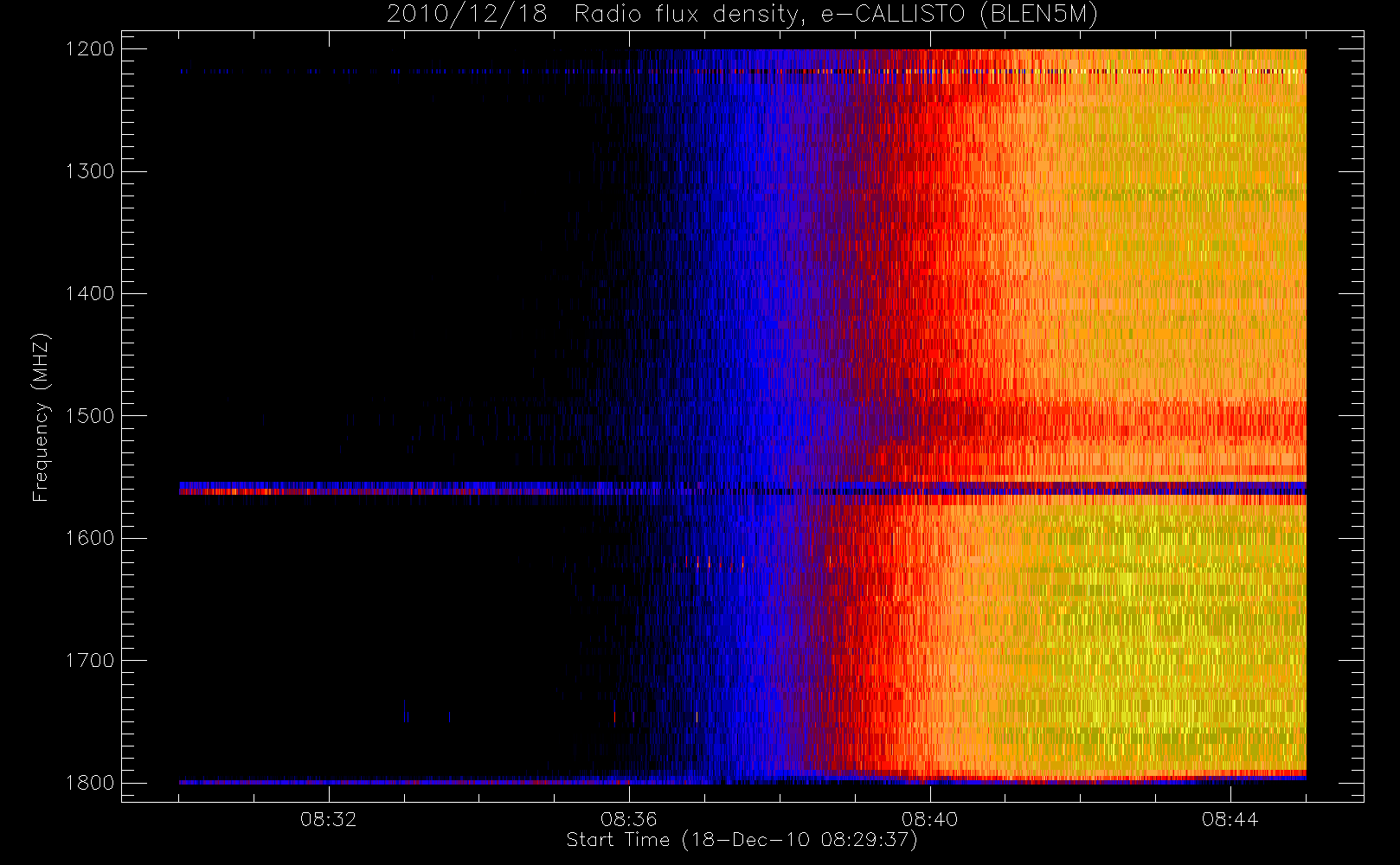Click the 1600 frequency tick label
This screenshot has height=865, width=1400.
pos(90,538)
